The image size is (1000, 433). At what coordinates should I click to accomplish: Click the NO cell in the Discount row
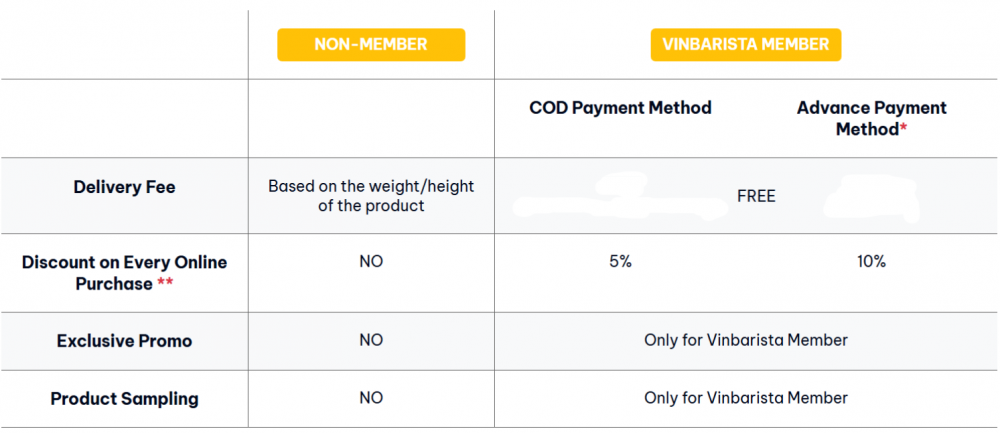371,261
